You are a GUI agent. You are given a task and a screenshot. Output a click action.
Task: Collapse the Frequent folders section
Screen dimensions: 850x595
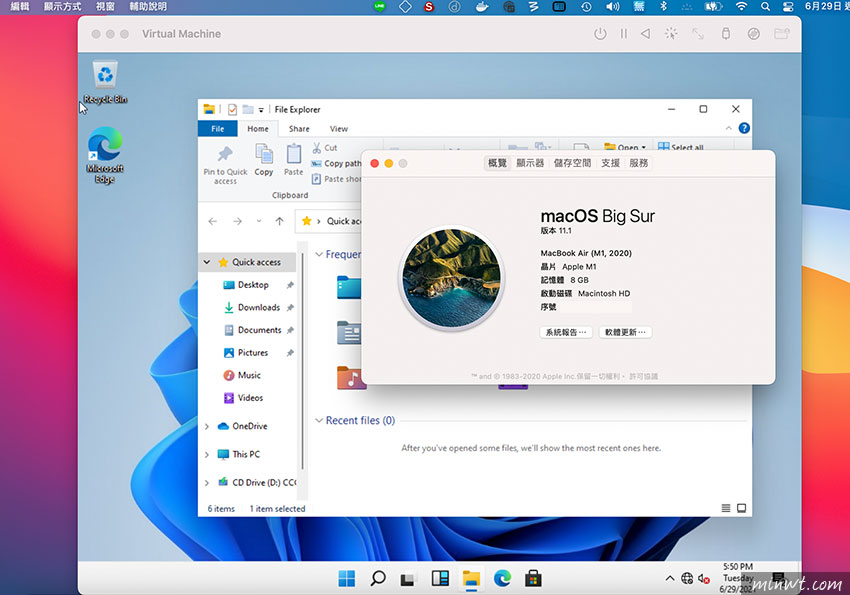pyautogui.click(x=319, y=254)
